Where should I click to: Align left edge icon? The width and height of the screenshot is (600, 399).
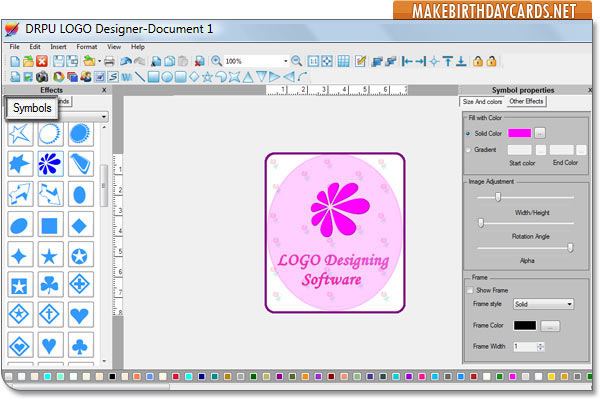coord(407,61)
